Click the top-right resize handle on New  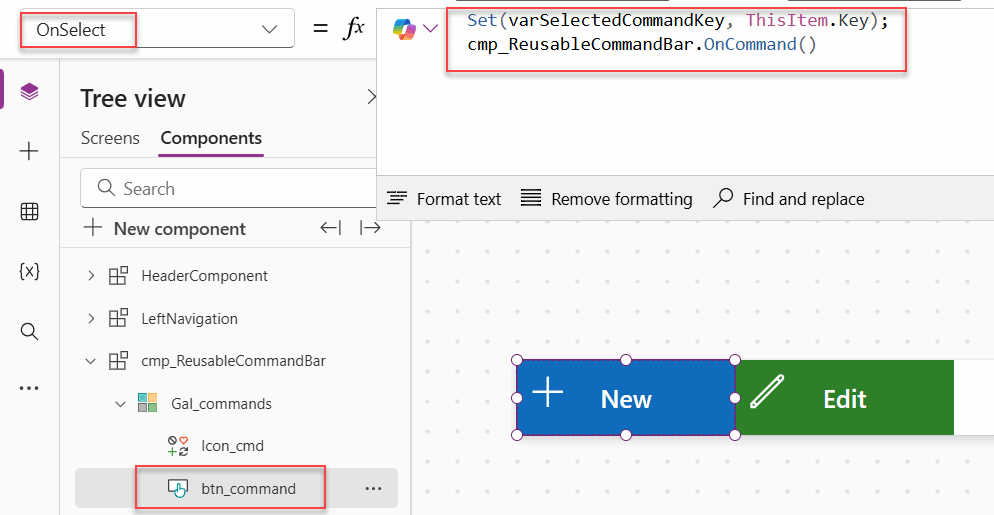735,360
